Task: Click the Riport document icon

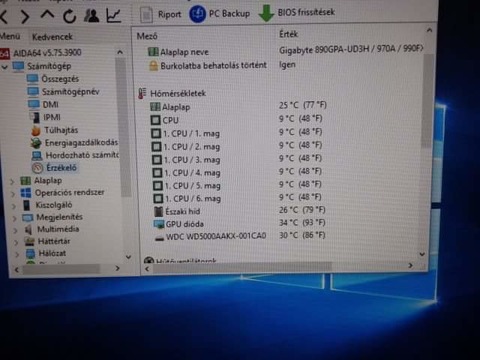Action: 146,15
